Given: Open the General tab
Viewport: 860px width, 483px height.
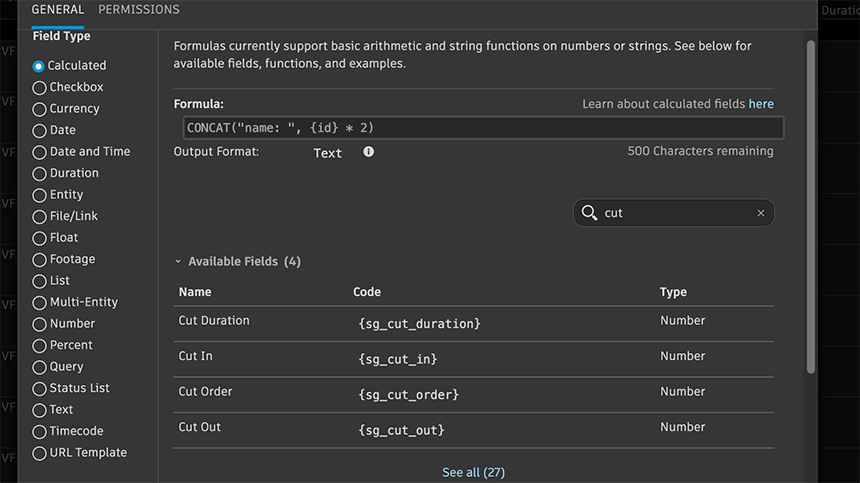Looking at the screenshot, I should click(58, 10).
